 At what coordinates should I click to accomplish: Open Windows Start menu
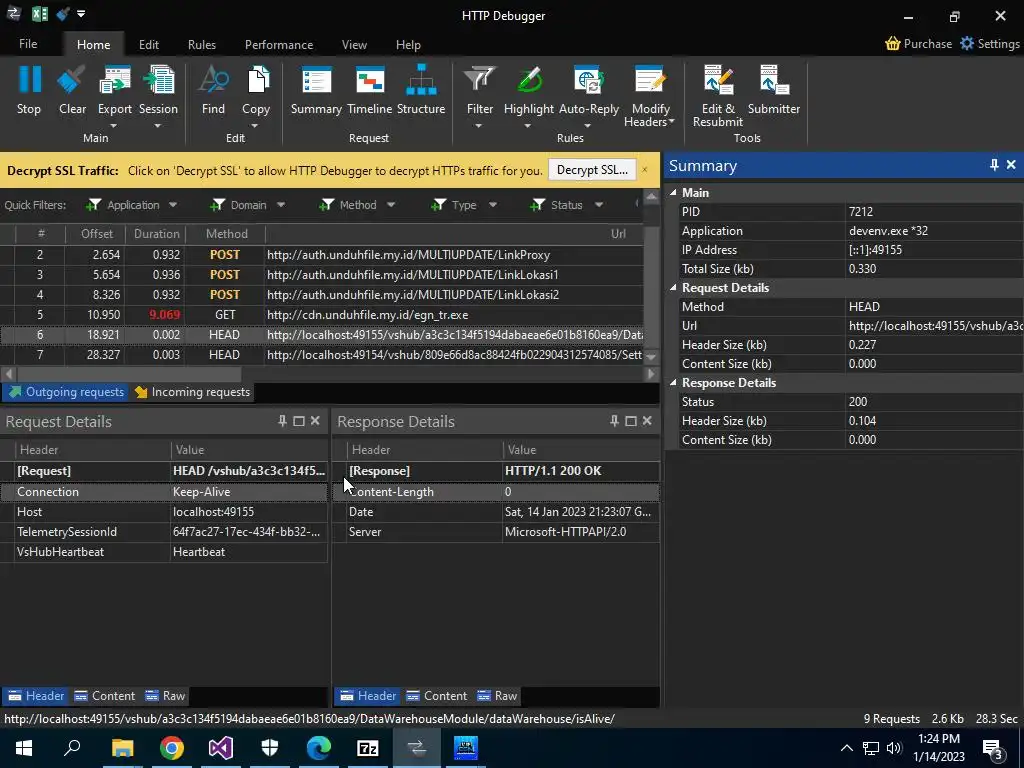click(x=24, y=747)
